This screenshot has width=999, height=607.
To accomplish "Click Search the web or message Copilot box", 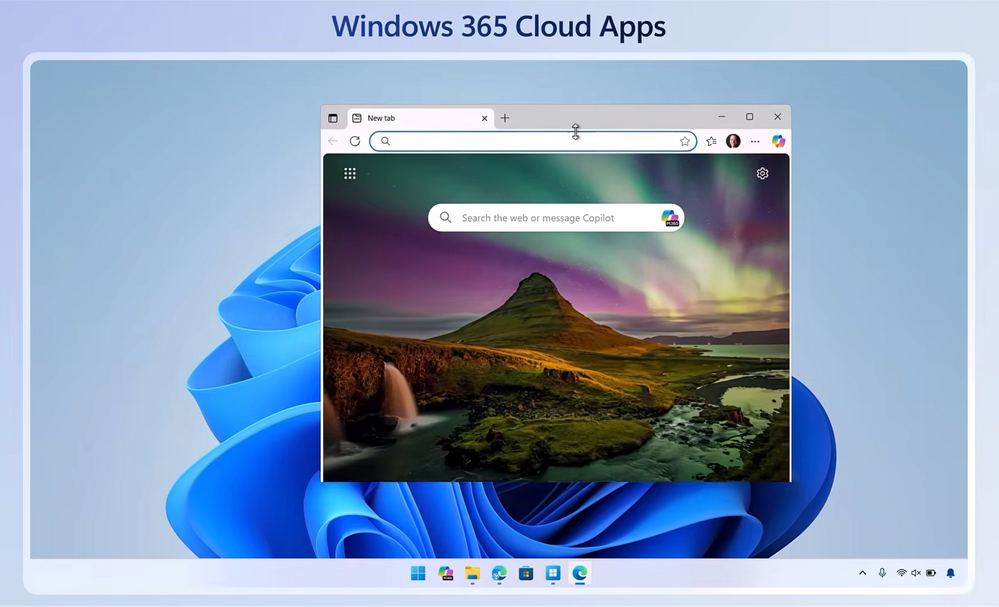I will (x=556, y=218).
